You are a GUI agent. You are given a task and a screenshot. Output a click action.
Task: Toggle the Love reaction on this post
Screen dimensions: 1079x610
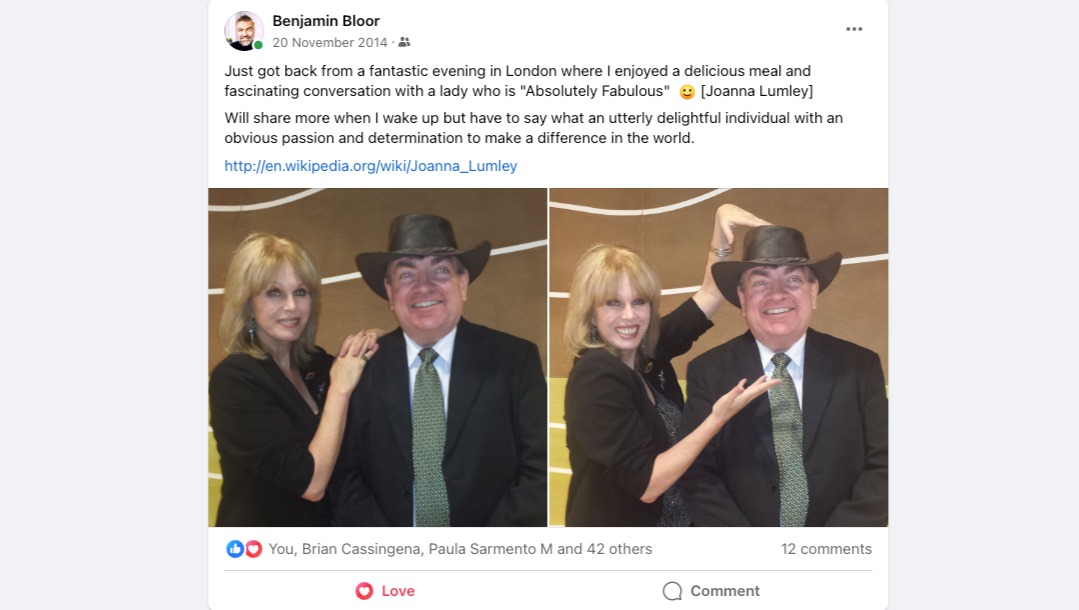387,591
